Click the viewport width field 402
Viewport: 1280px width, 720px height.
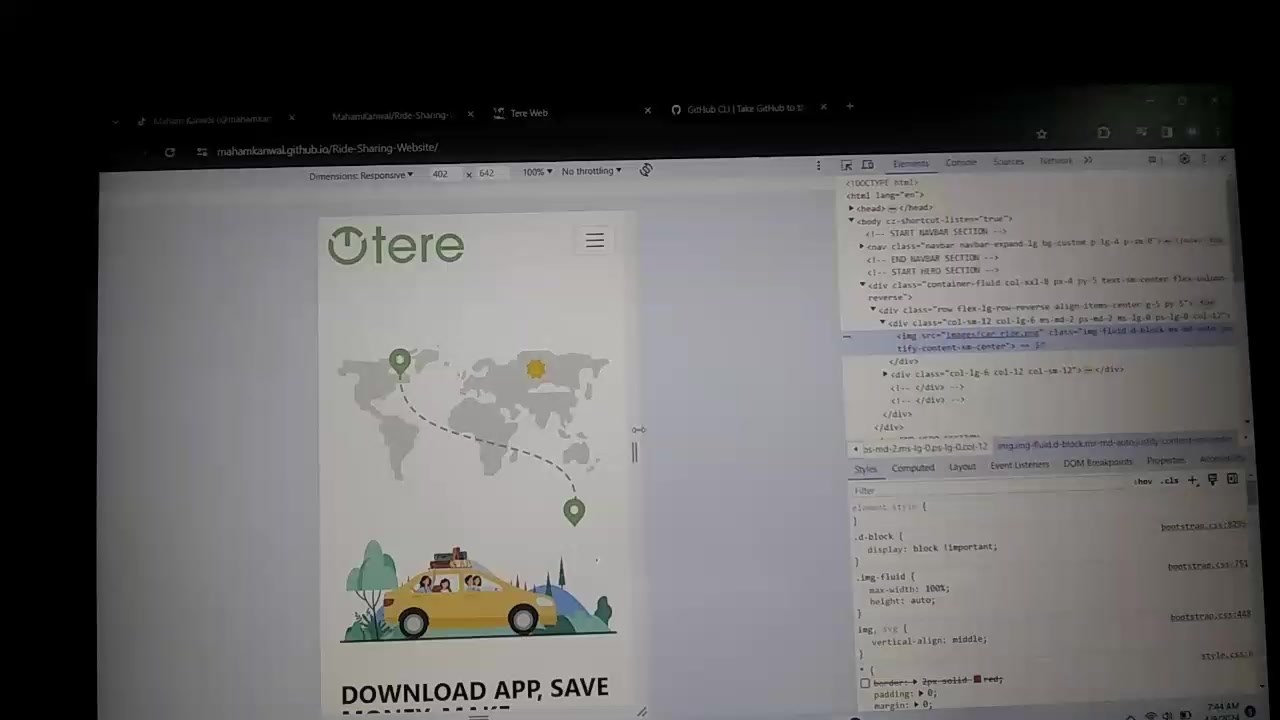(440, 174)
